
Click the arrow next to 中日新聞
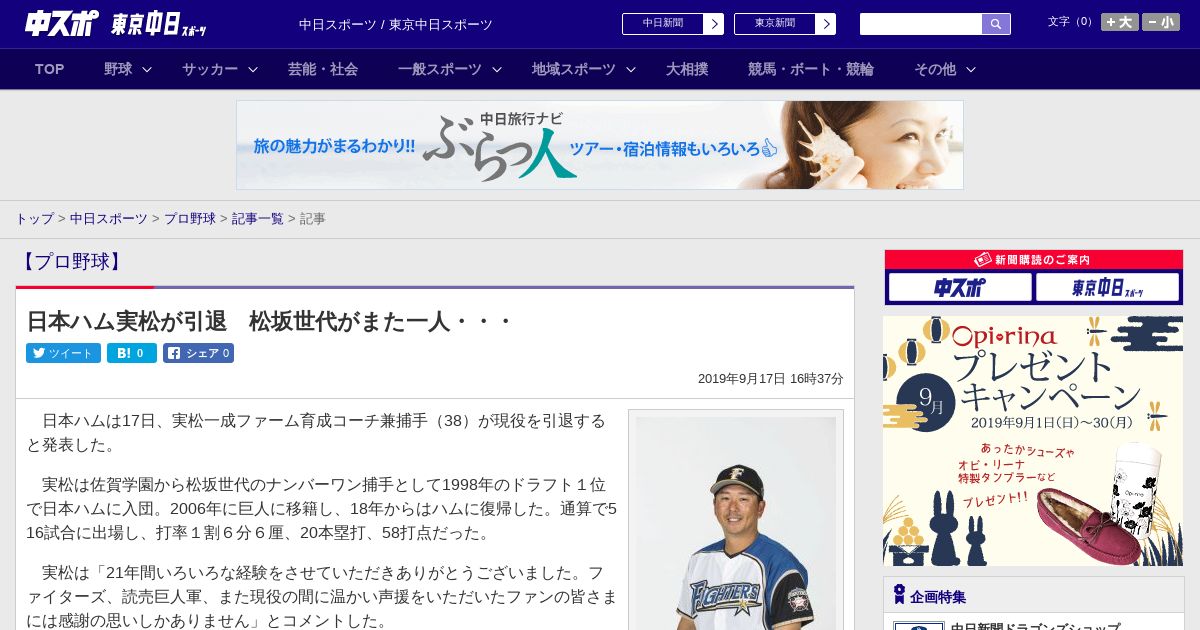714,24
